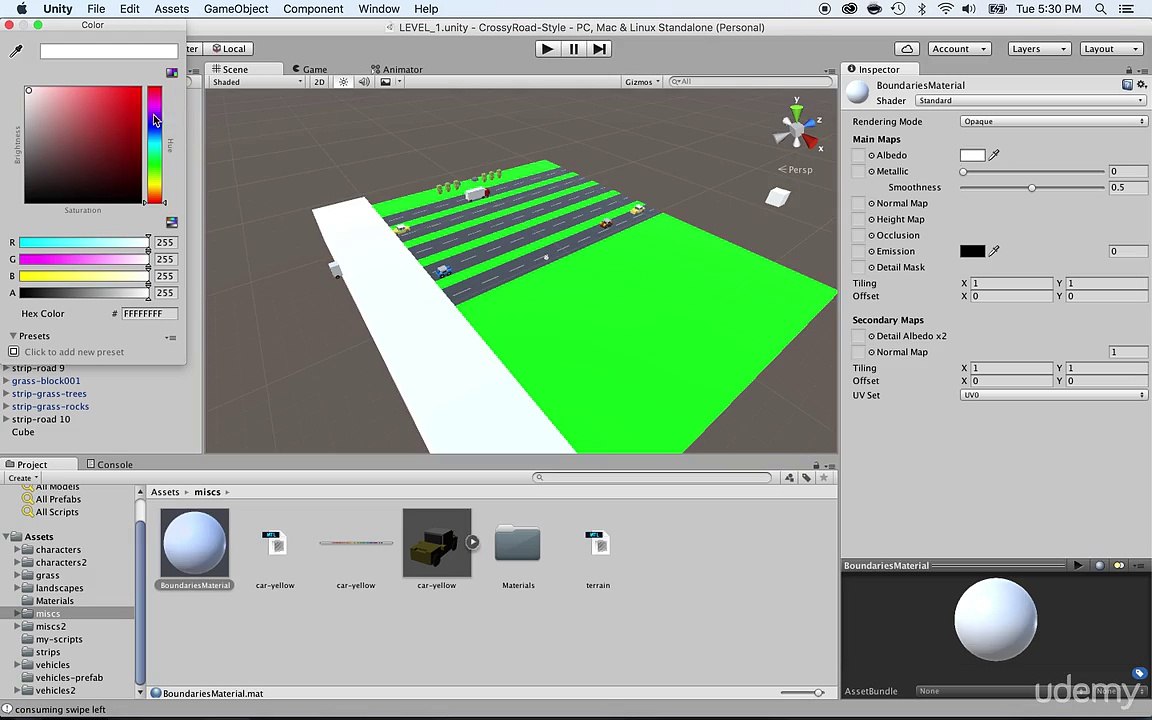Image resolution: width=1152 pixels, height=720 pixels.
Task: Select the vehicles-prefab folder
Action: click(69, 677)
